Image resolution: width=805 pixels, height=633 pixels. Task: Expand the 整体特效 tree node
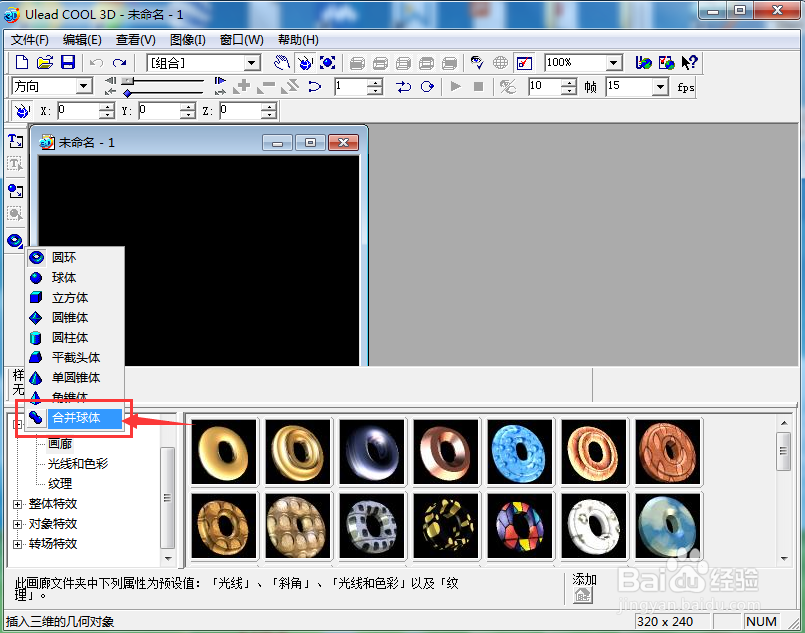pyautogui.click(x=17, y=504)
